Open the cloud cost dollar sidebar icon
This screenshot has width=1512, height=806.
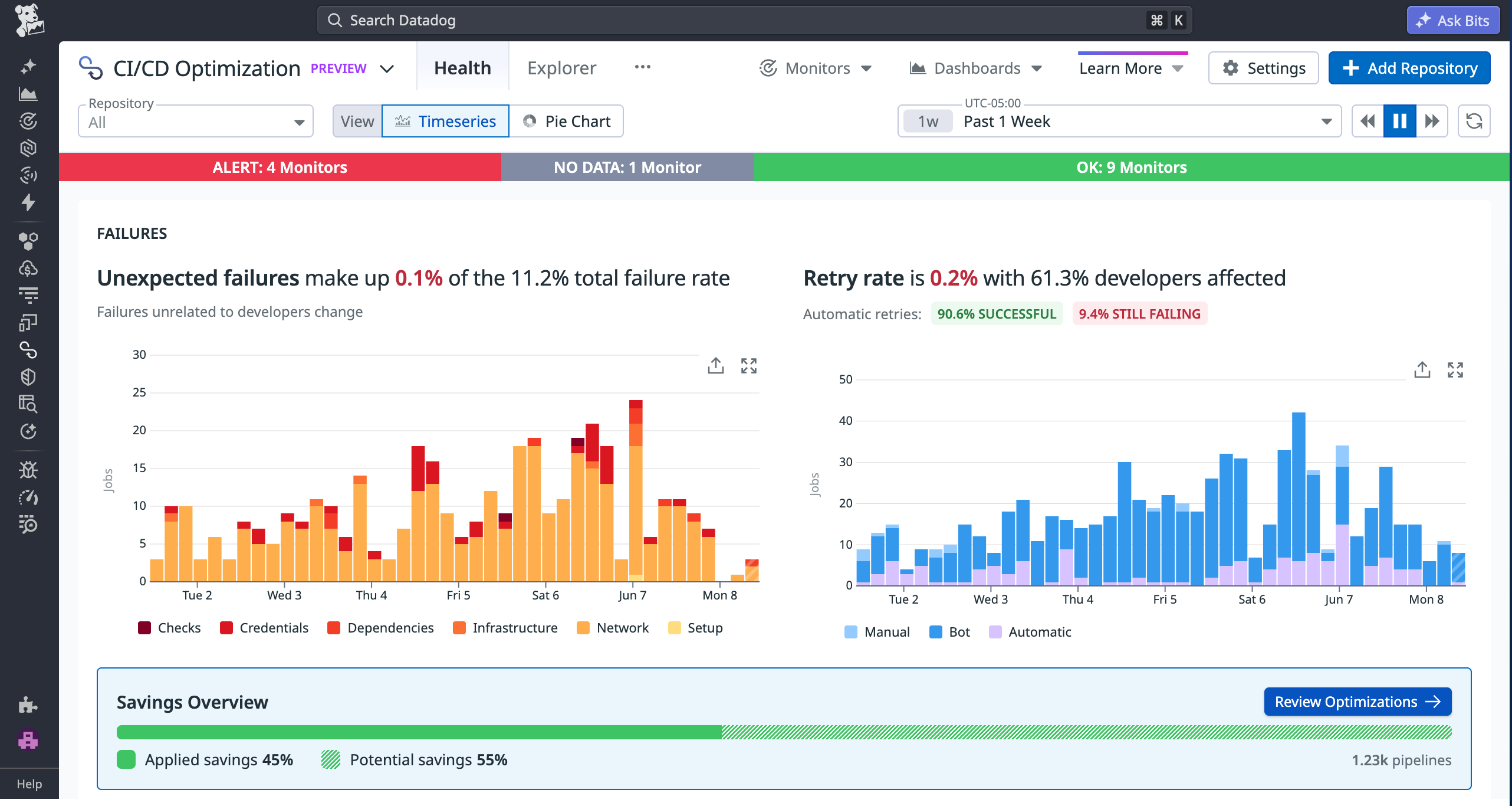pos(28,268)
